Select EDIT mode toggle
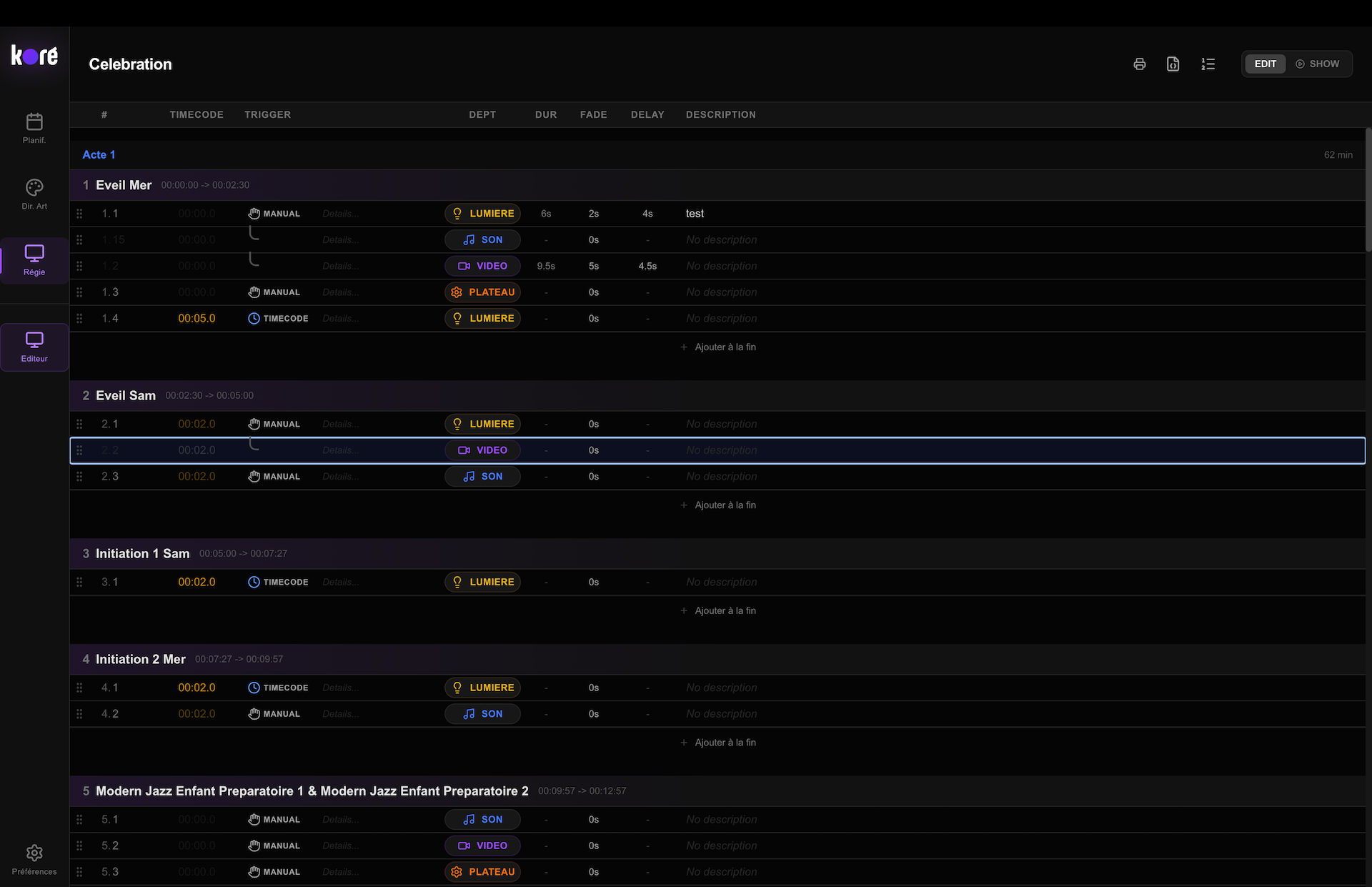 (x=1265, y=64)
